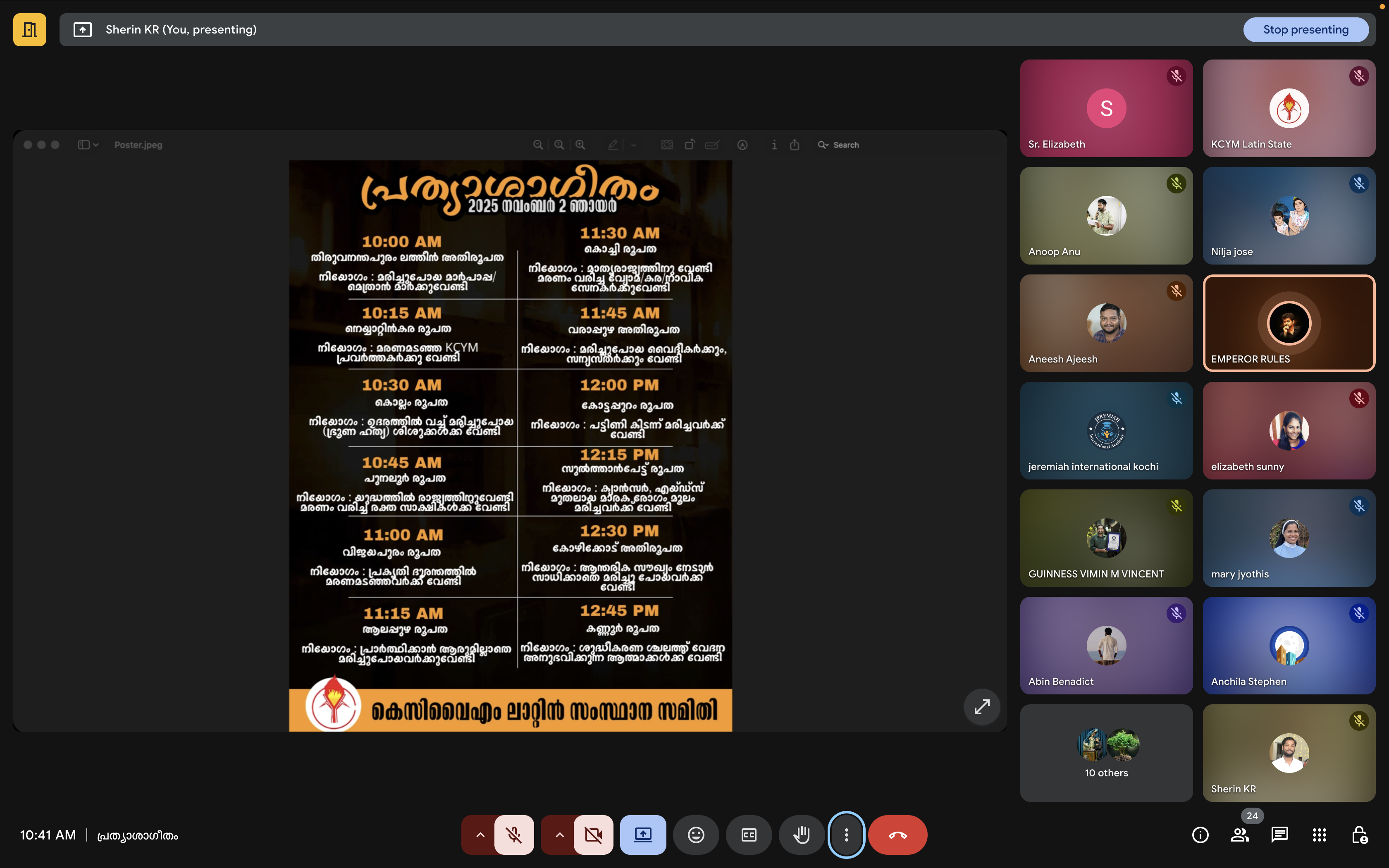This screenshot has width=1389, height=868.
Task: Select Anchila Stephen participant tile
Action: click(1289, 645)
